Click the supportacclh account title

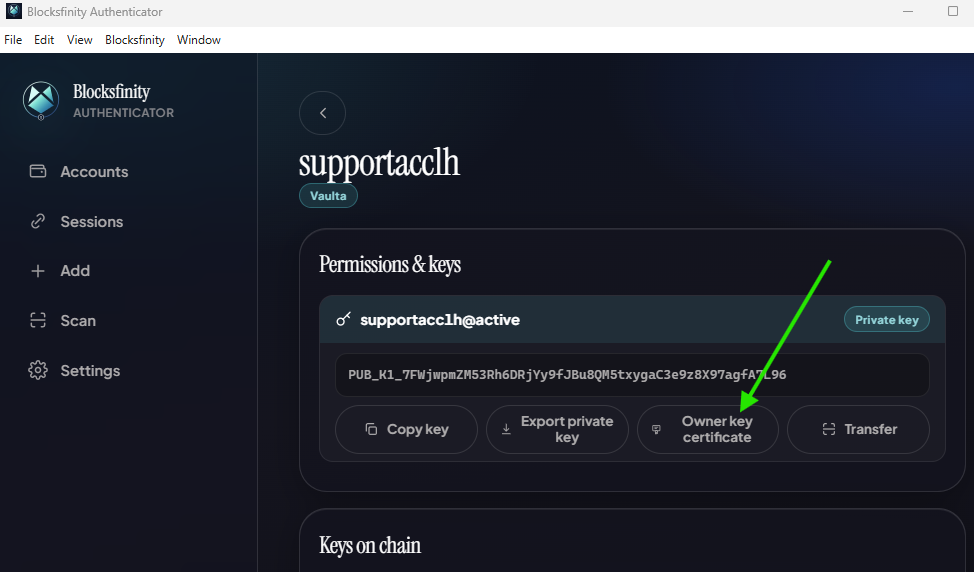(x=379, y=163)
